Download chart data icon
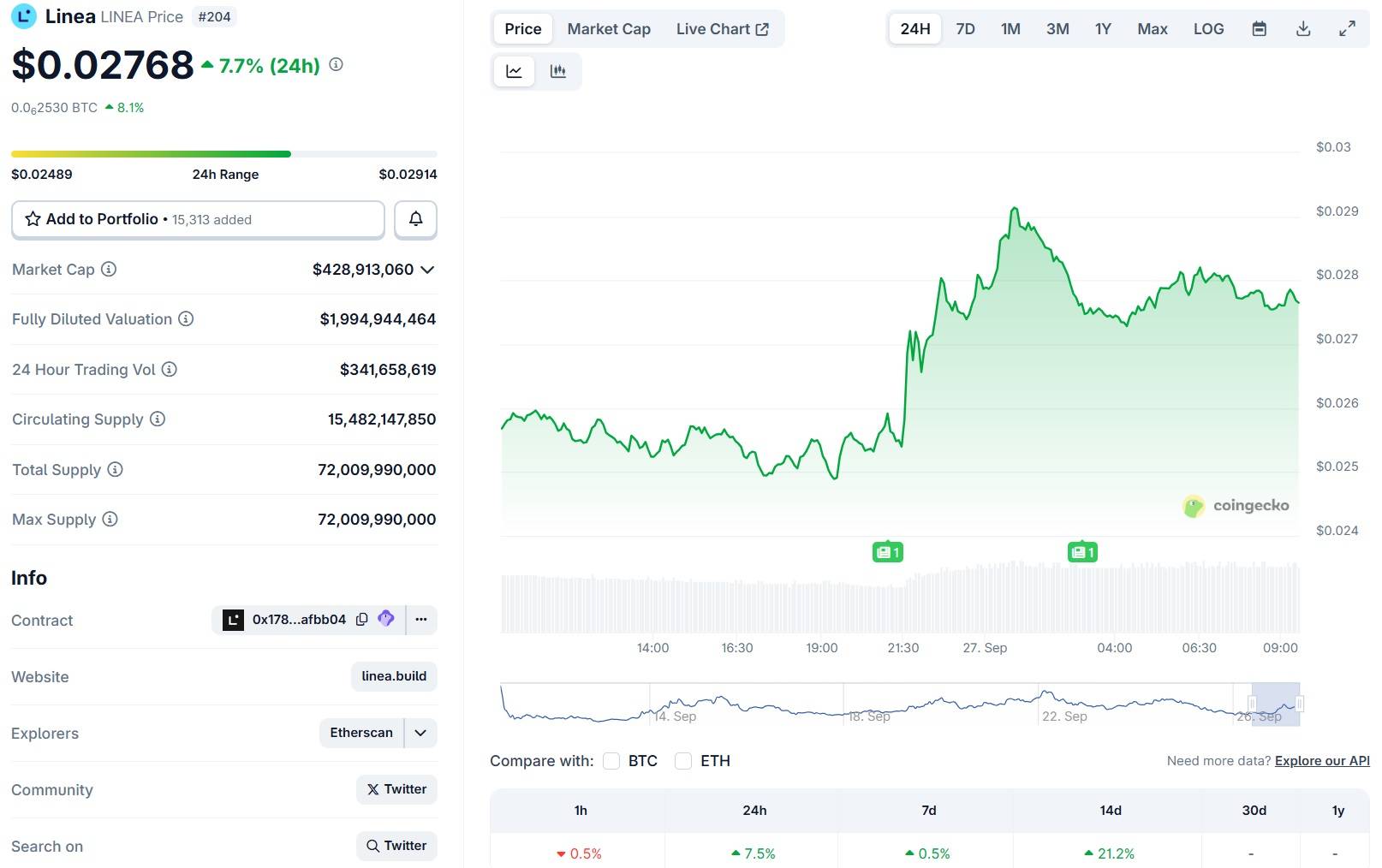 tap(1303, 28)
